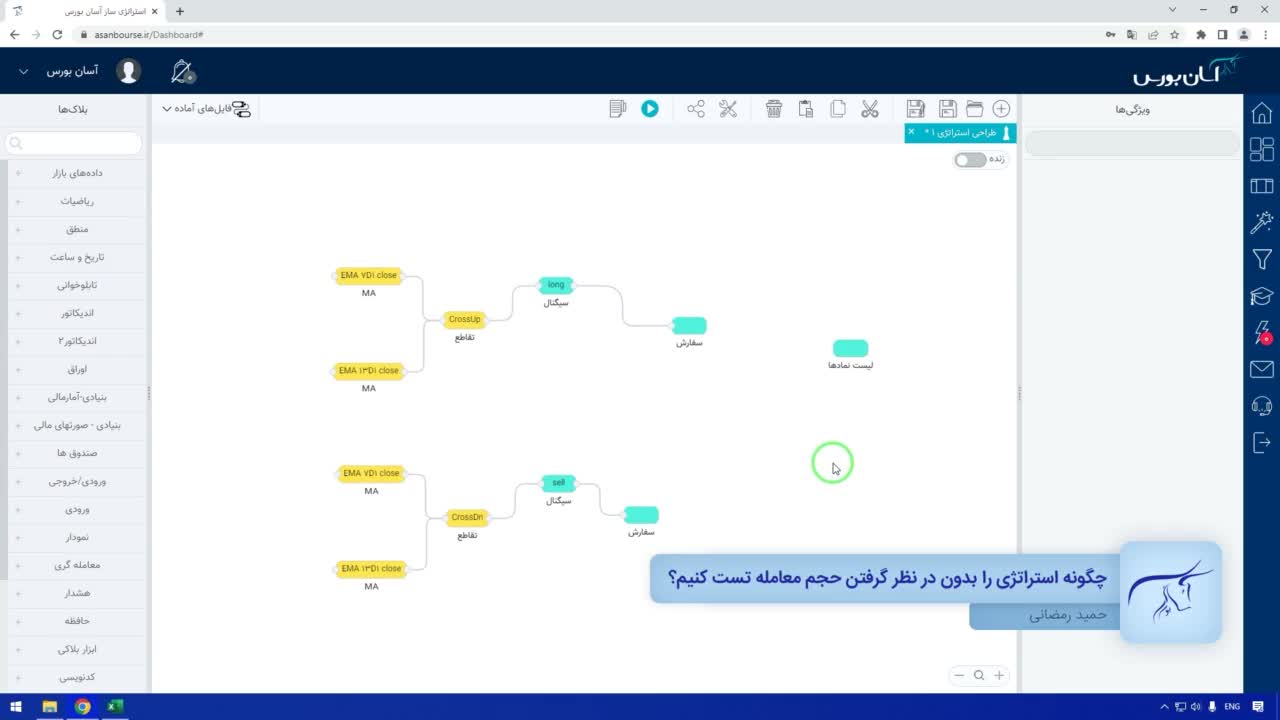Open the wrench and screwdriver tools icon
Screen dimensions: 1280x720
point(728,109)
